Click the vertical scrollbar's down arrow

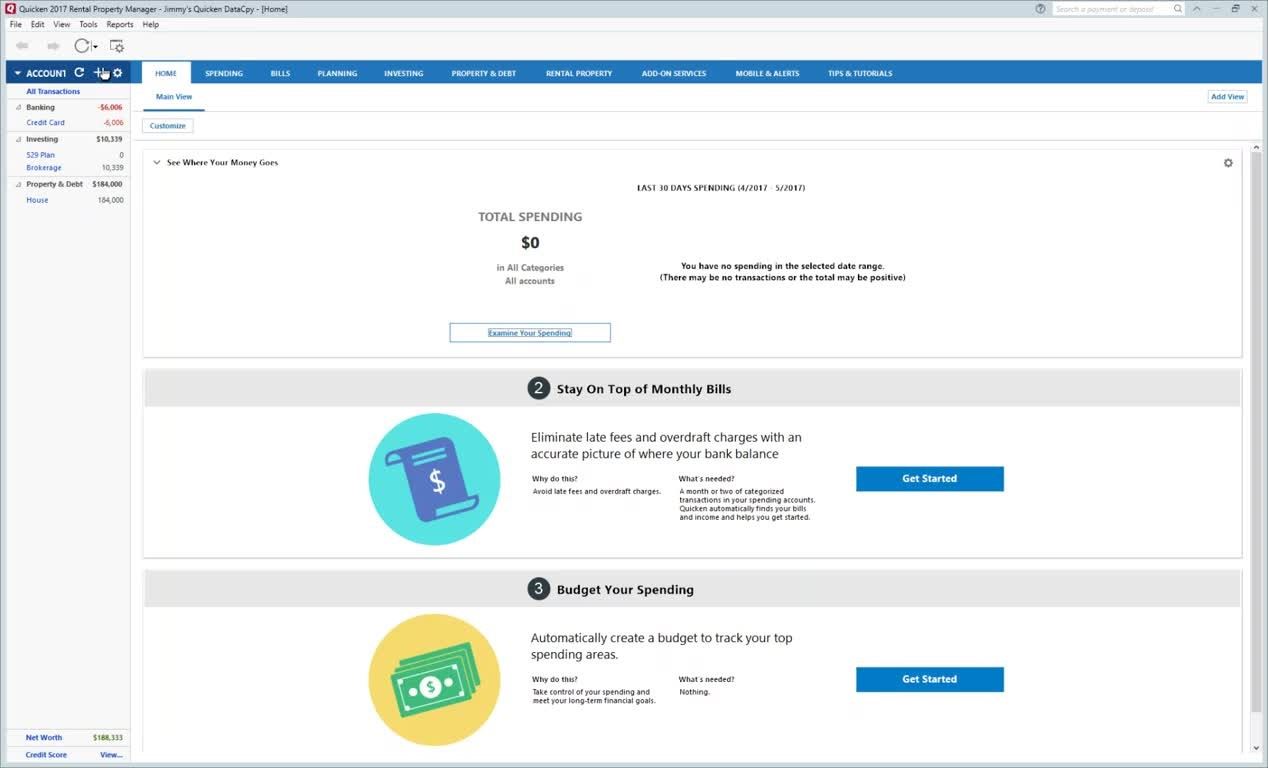click(1256, 747)
